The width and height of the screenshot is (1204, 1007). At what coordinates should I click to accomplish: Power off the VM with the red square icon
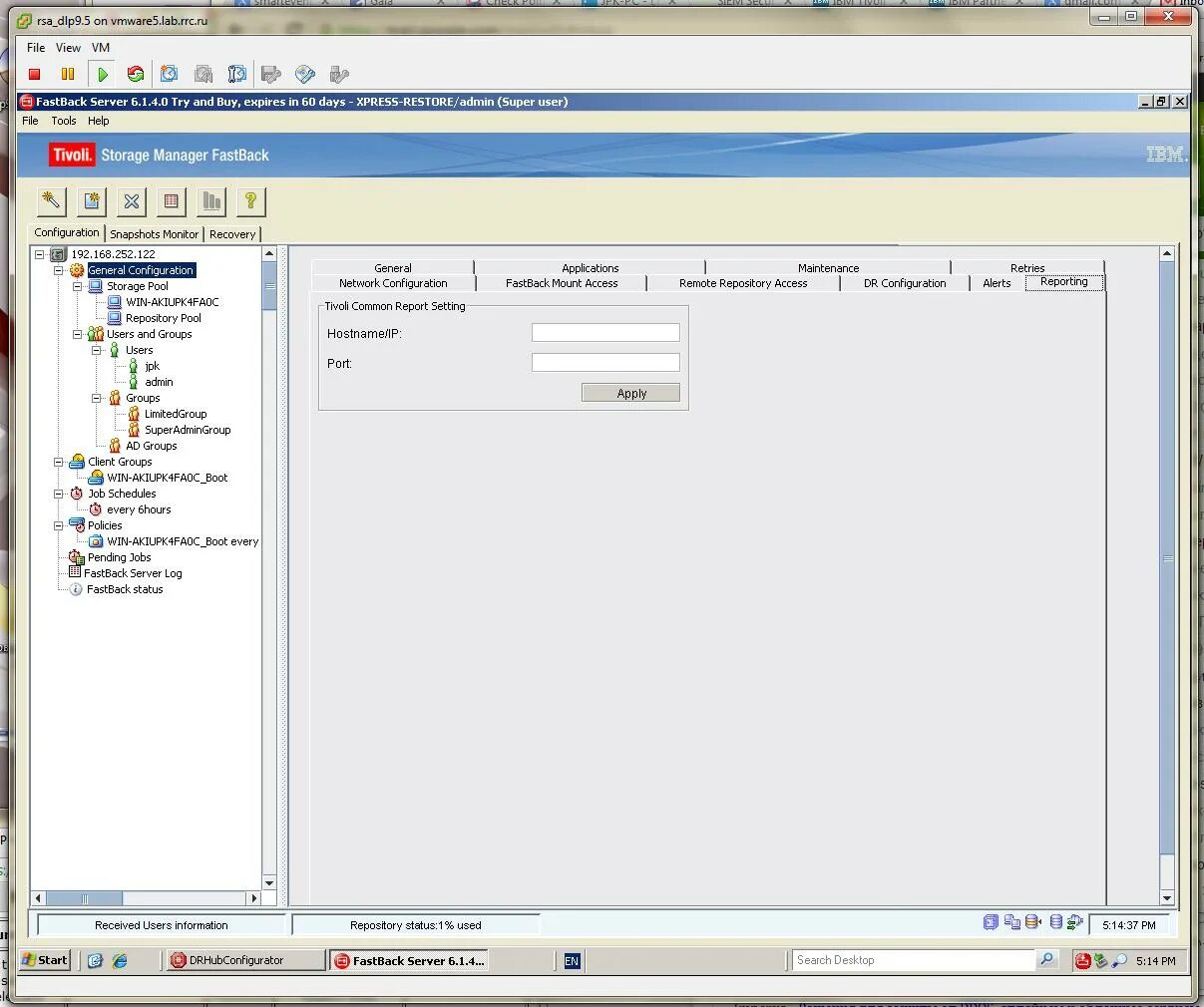[33, 74]
